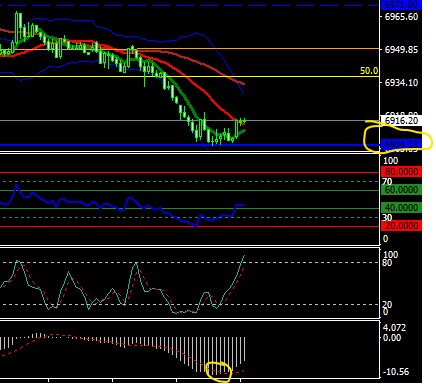Select the thick blue horizontal support line
Screen dimensions: 436x384
190,145
